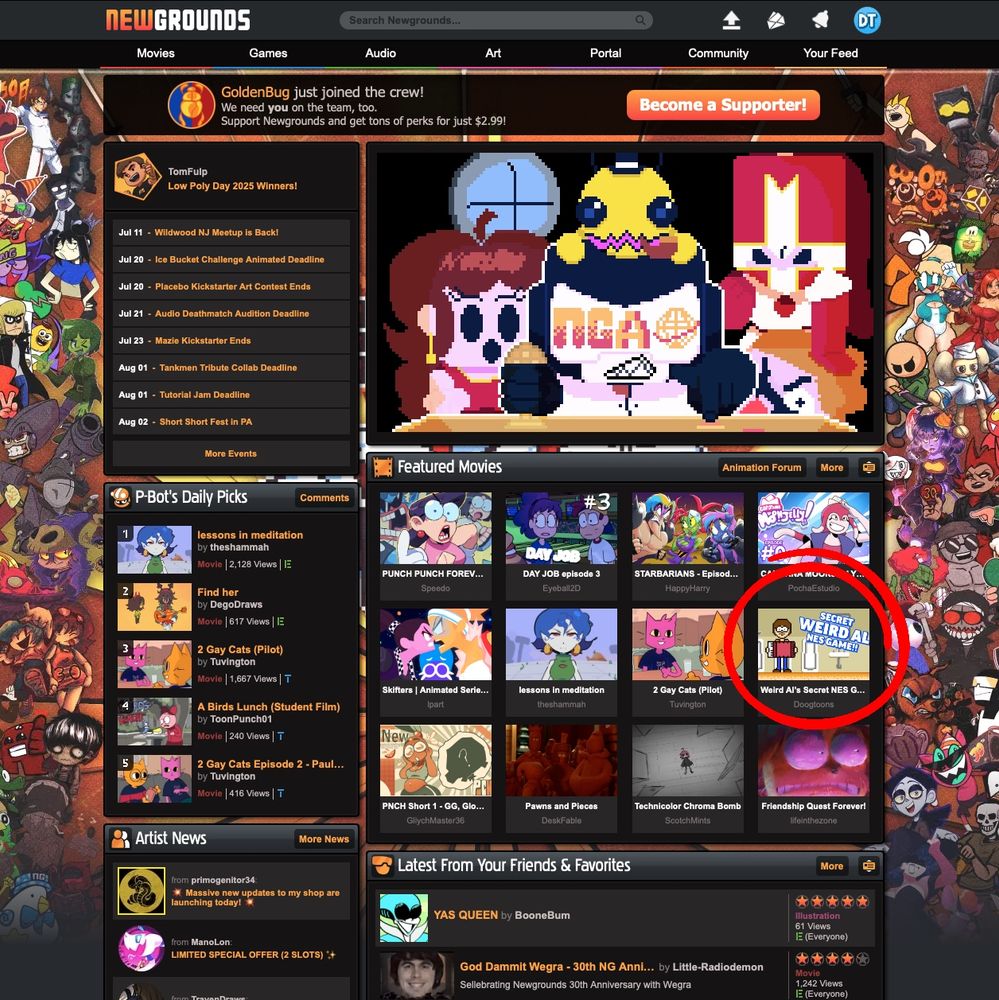Open Low Poly Day 2025 Winners post
Screen dimensions: 999x1000
click(232, 186)
